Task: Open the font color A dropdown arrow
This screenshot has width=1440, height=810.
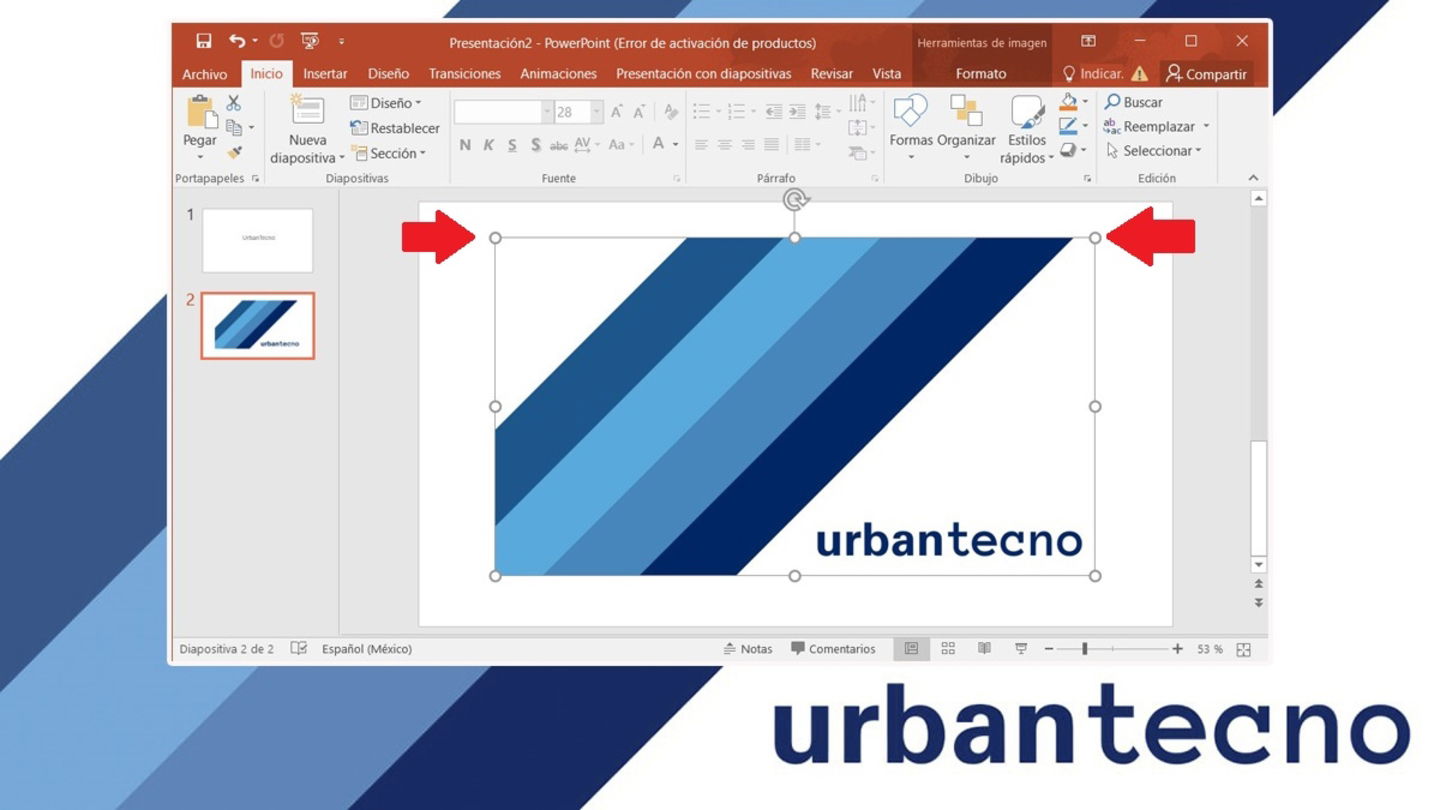Action: click(x=676, y=145)
